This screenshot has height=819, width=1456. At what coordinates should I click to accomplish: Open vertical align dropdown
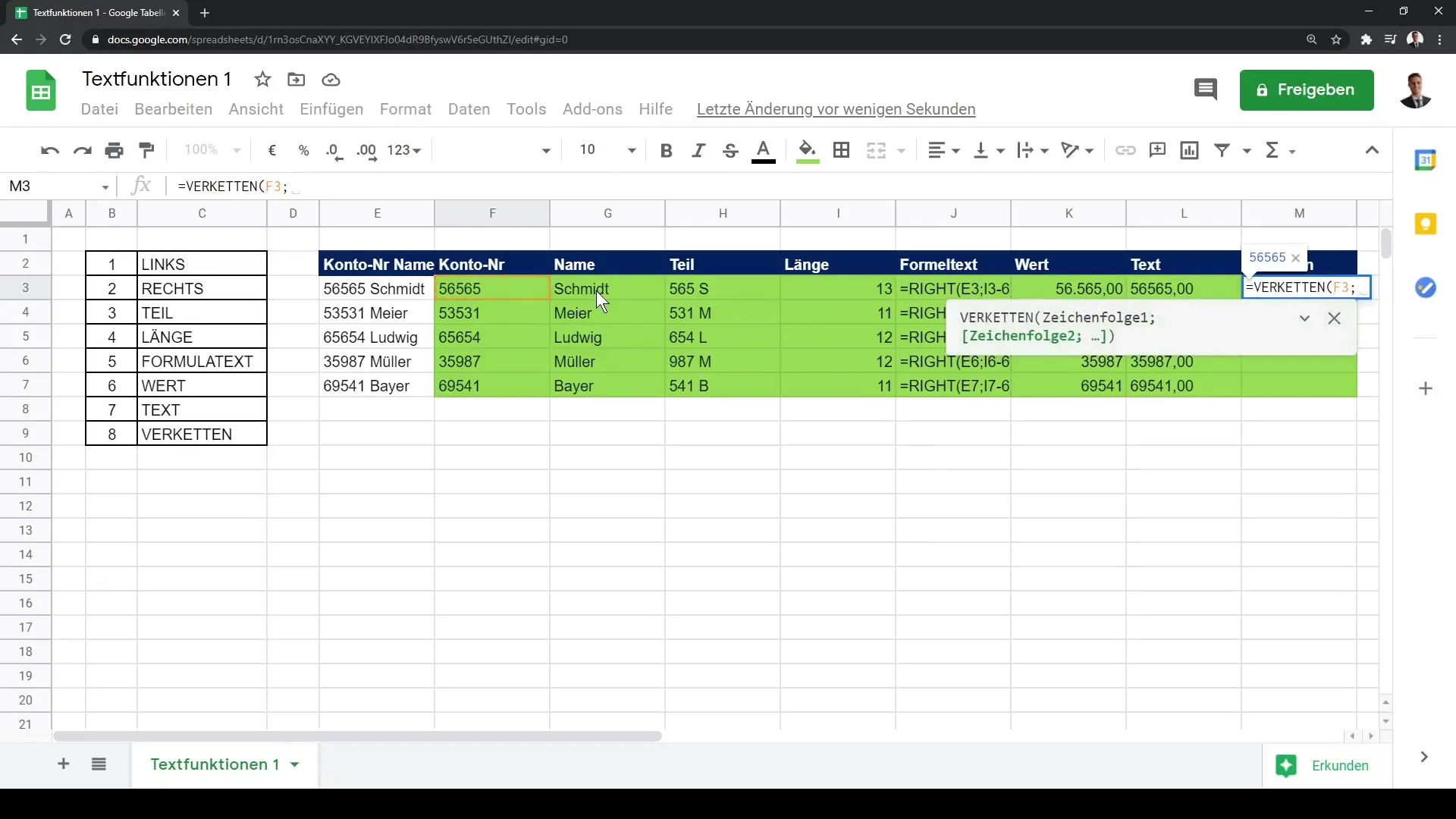(989, 150)
